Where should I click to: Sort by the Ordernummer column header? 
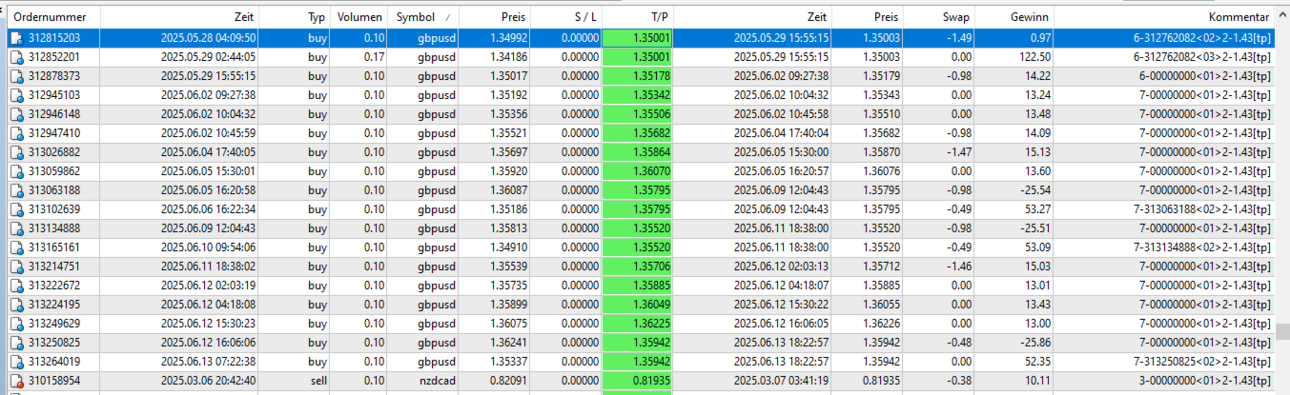(x=54, y=18)
